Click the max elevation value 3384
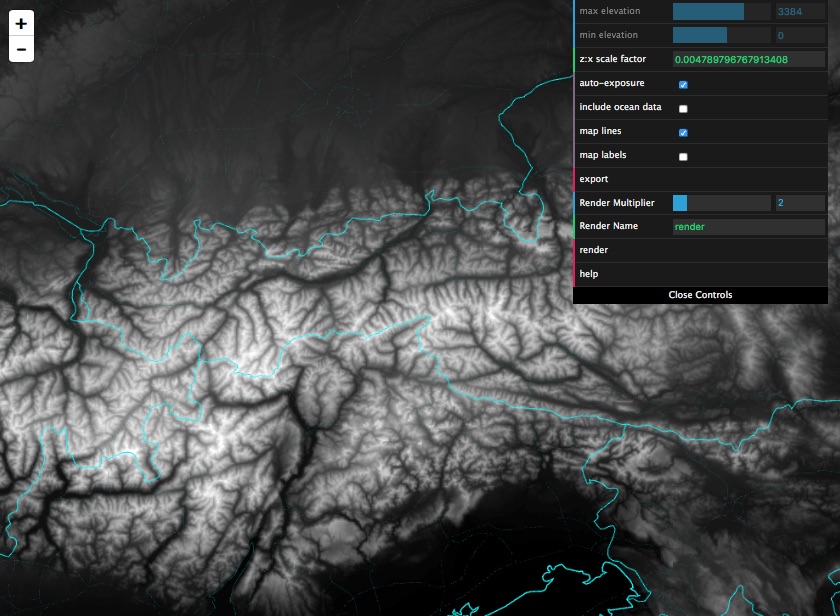Image resolution: width=840 pixels, height=616 pixels. (799, 12)
